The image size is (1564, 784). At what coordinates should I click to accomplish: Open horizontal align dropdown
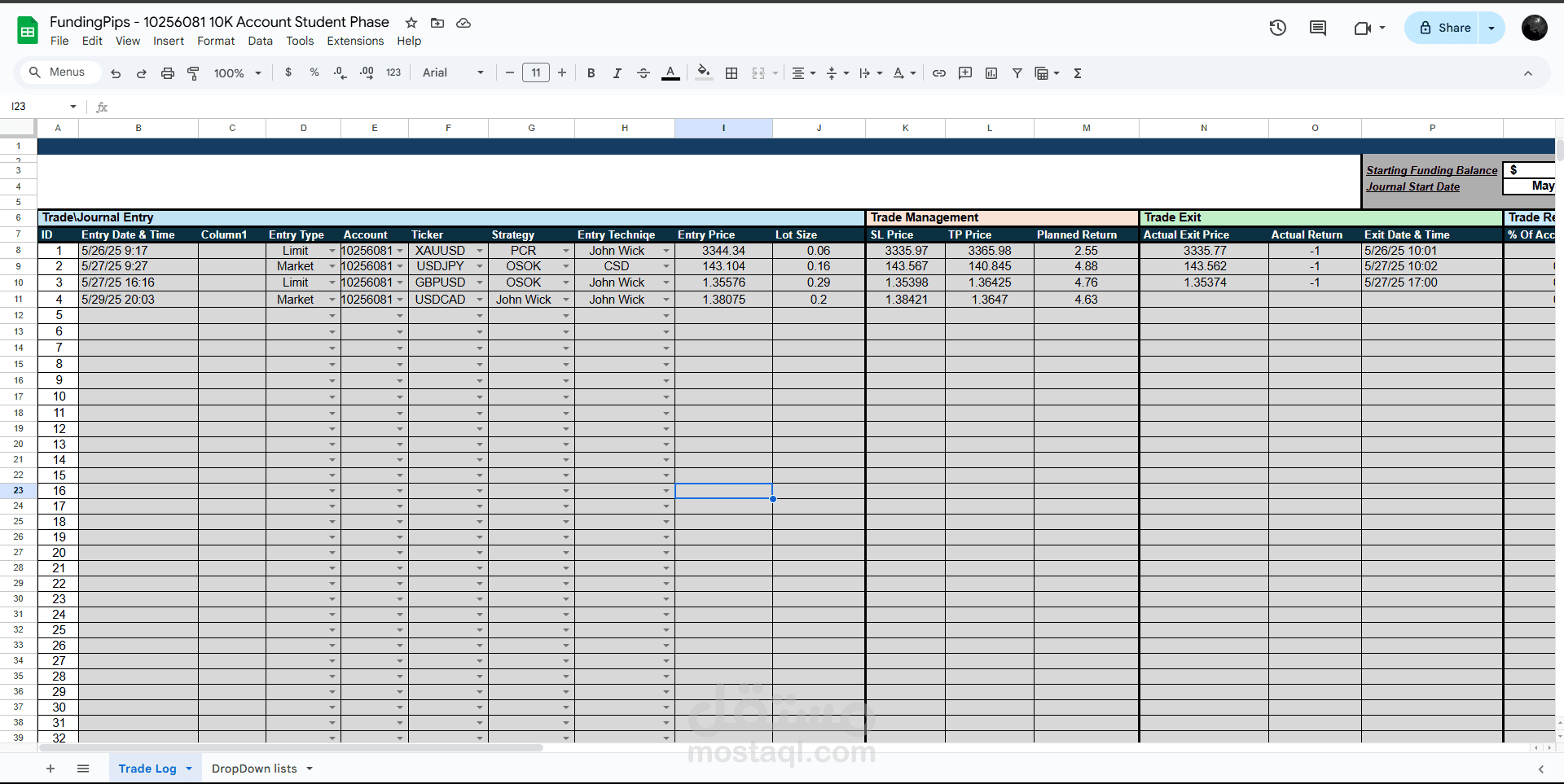(803, 73)
